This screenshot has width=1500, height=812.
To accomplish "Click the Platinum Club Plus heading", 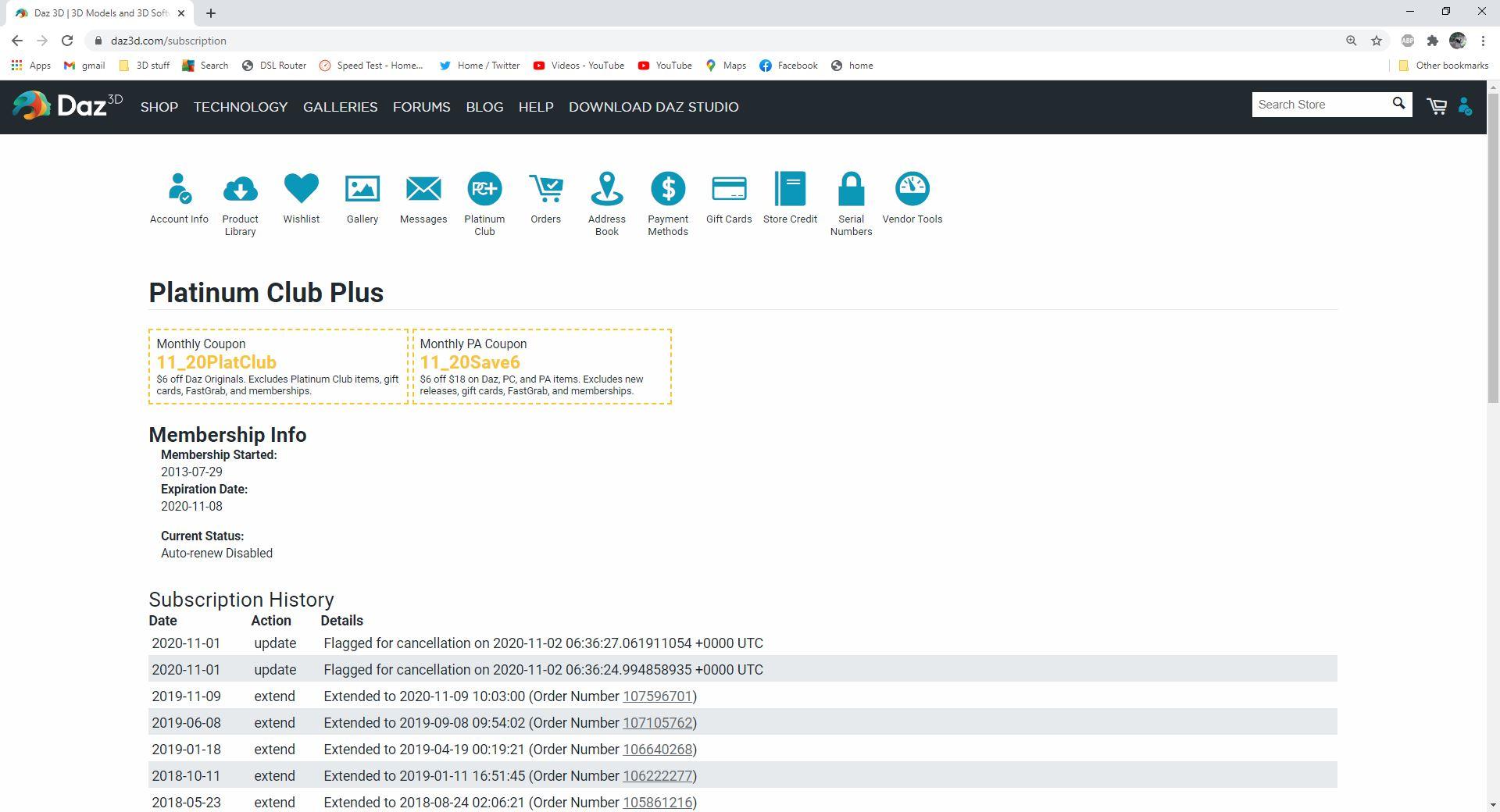I will 266,293.
